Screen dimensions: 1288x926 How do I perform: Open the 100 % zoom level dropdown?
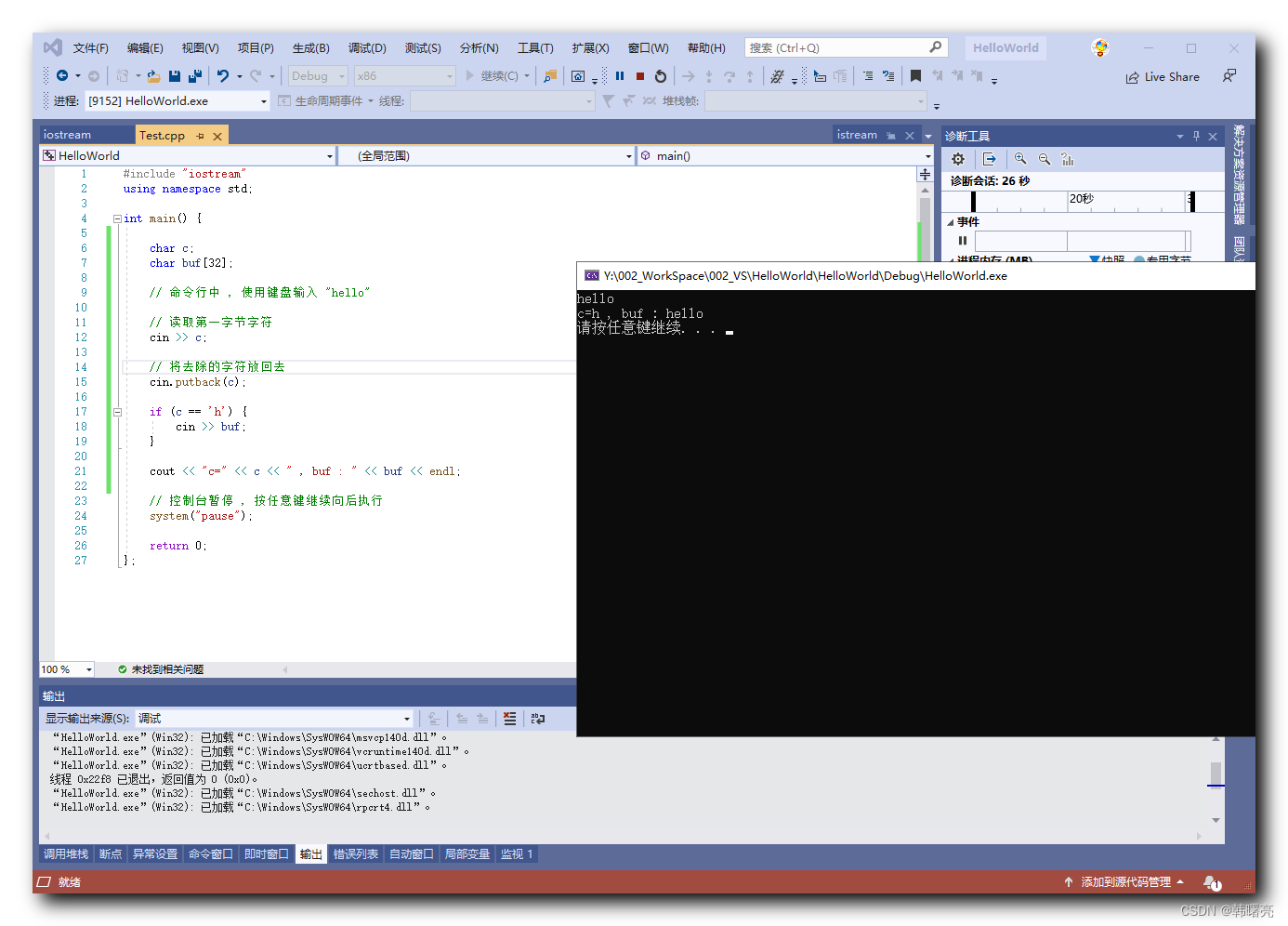click(67, 669)
